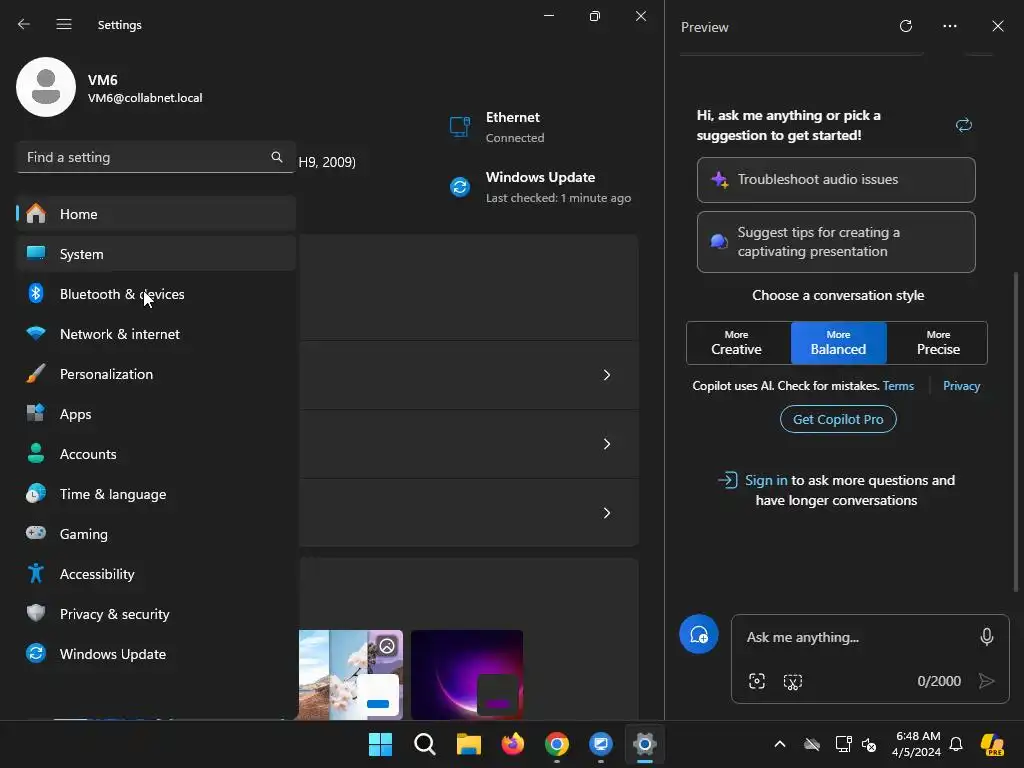Image resolution: width=1024 pixels, height=768 pixels.
Task: Open the clock showing 6:48 AM
Action: coord(917,744)
